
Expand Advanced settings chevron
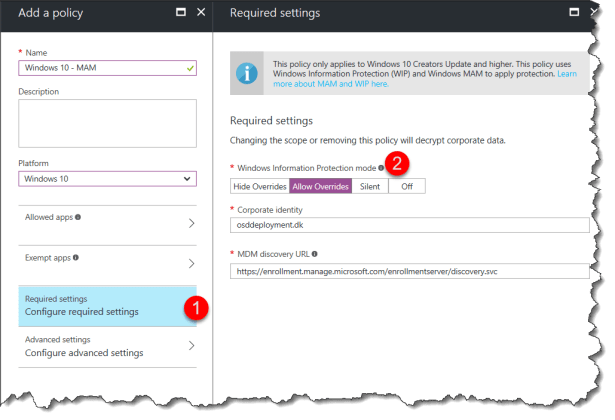[191, 345]
